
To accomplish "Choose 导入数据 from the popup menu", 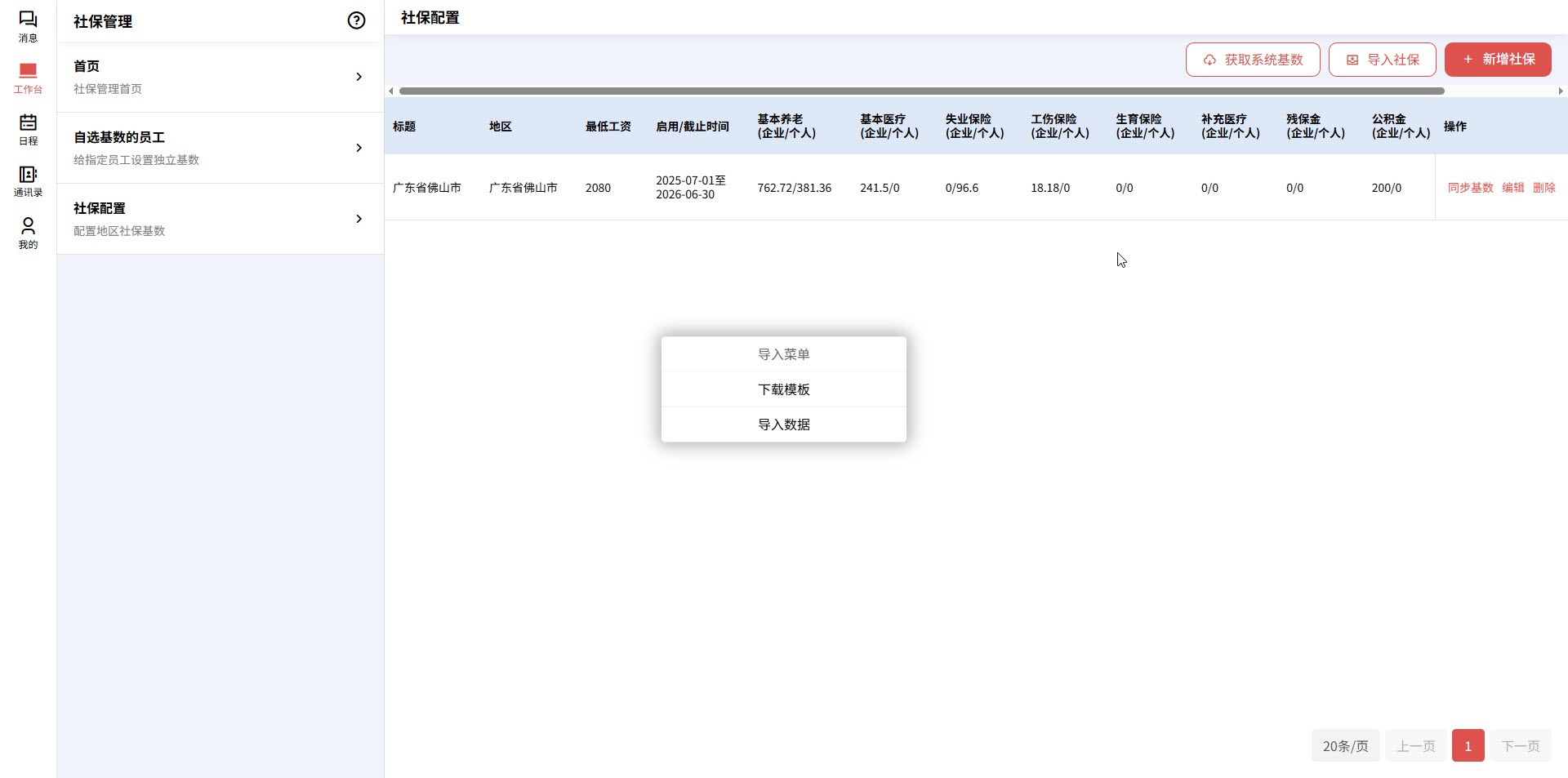I will click(783, 424).
